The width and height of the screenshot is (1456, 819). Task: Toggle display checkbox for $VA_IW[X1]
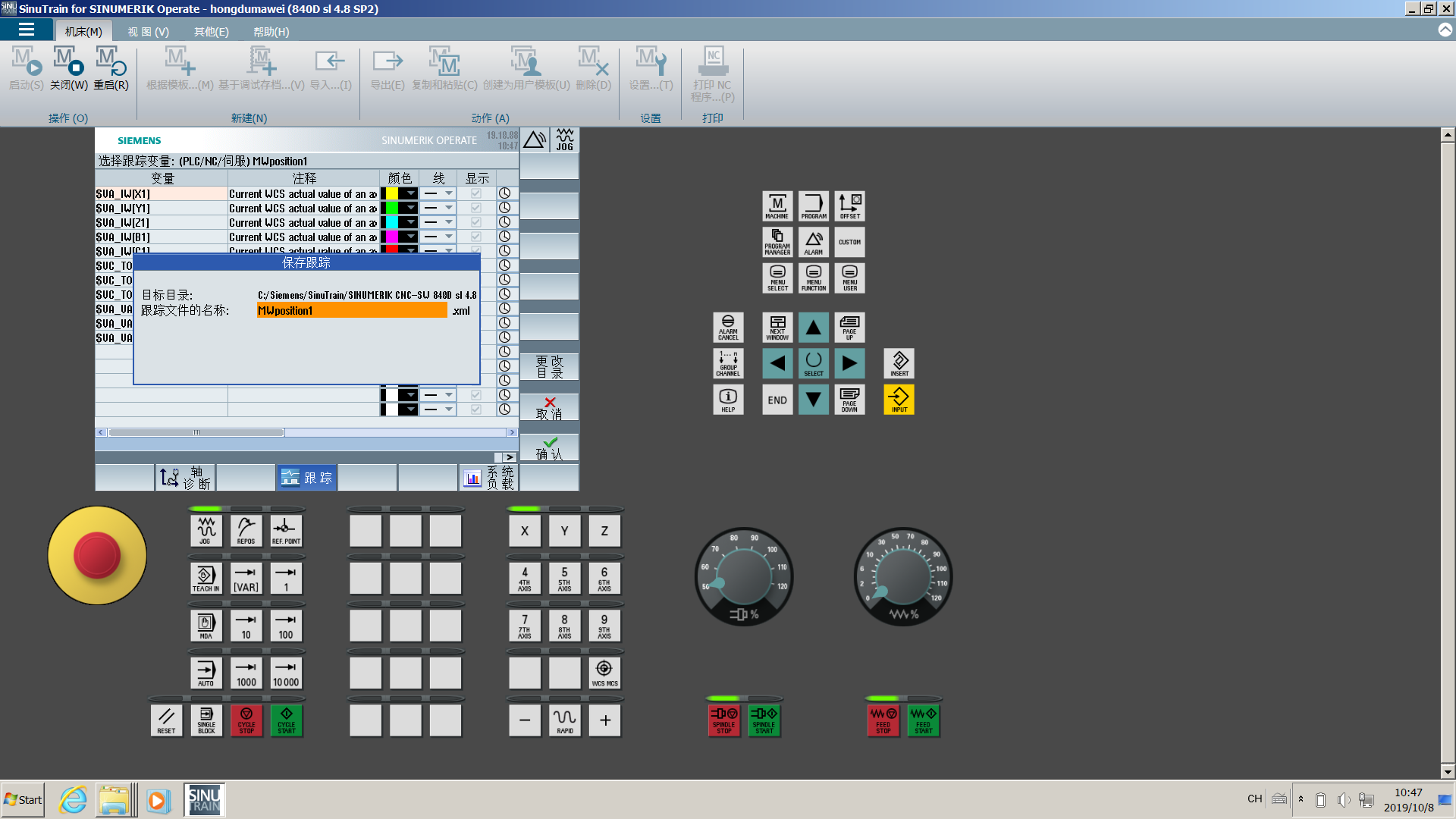click(x=475, y=193)
